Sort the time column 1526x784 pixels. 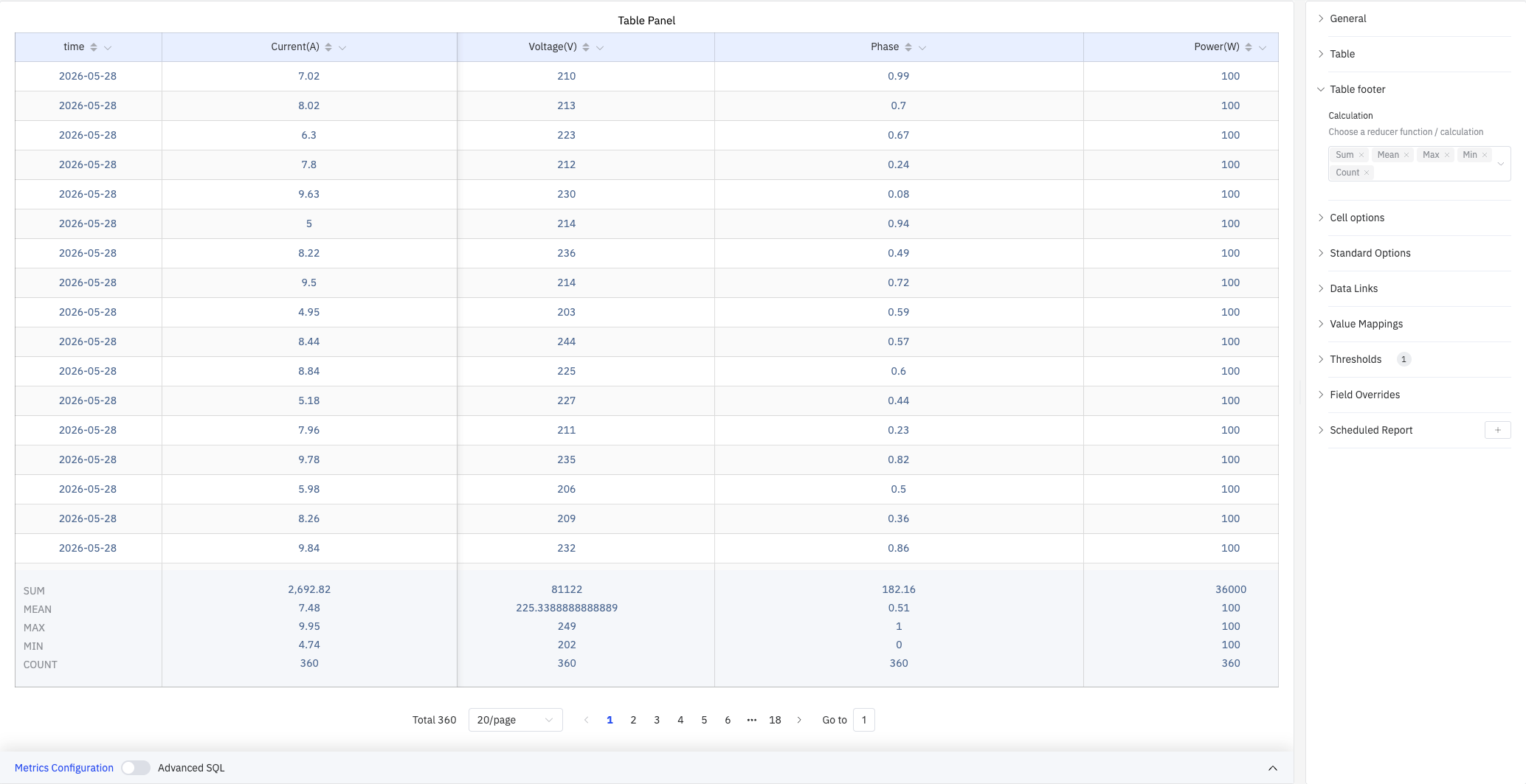[94, 47]
